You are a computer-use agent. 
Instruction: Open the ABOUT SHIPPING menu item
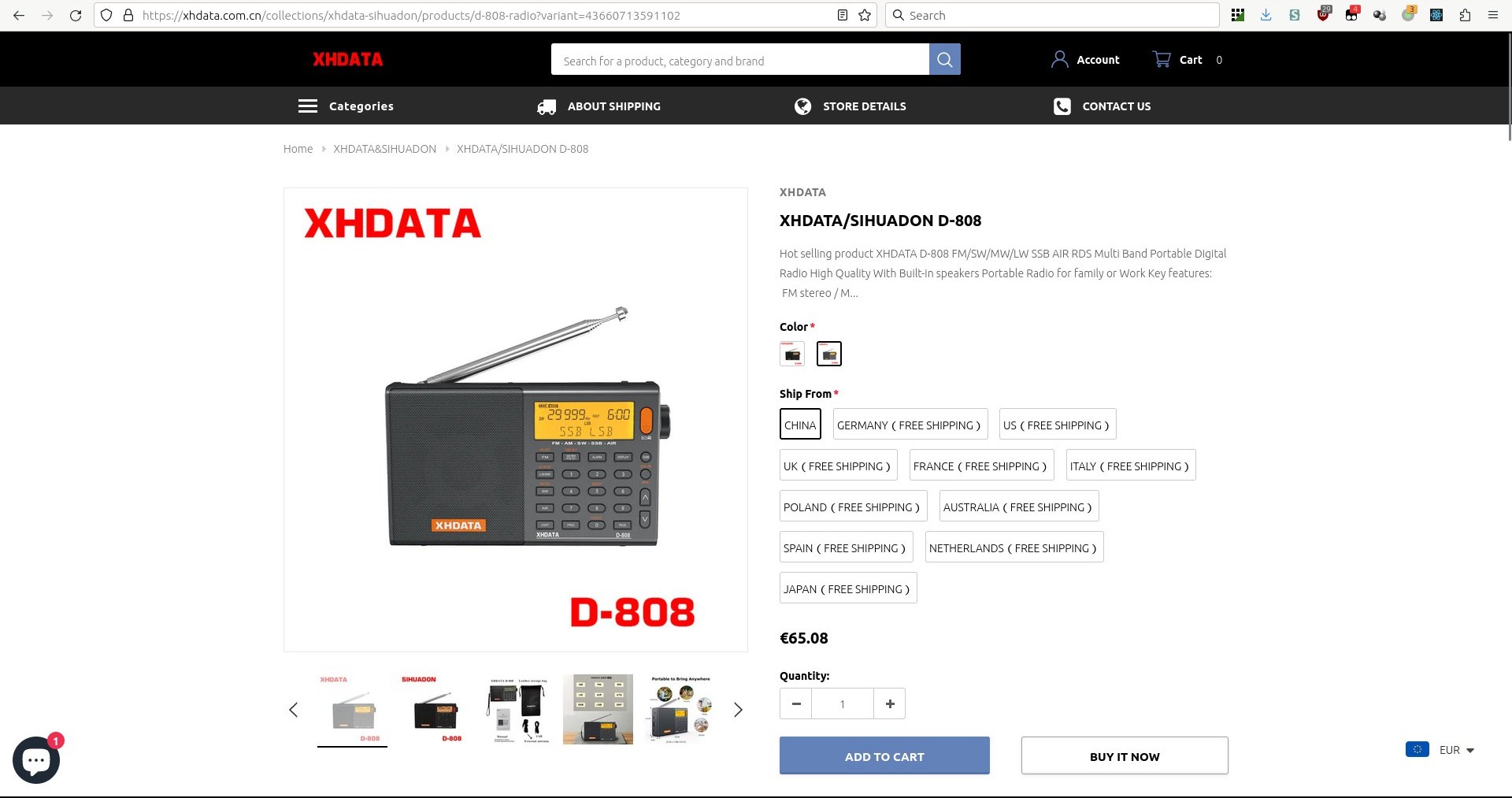point(598,106)
